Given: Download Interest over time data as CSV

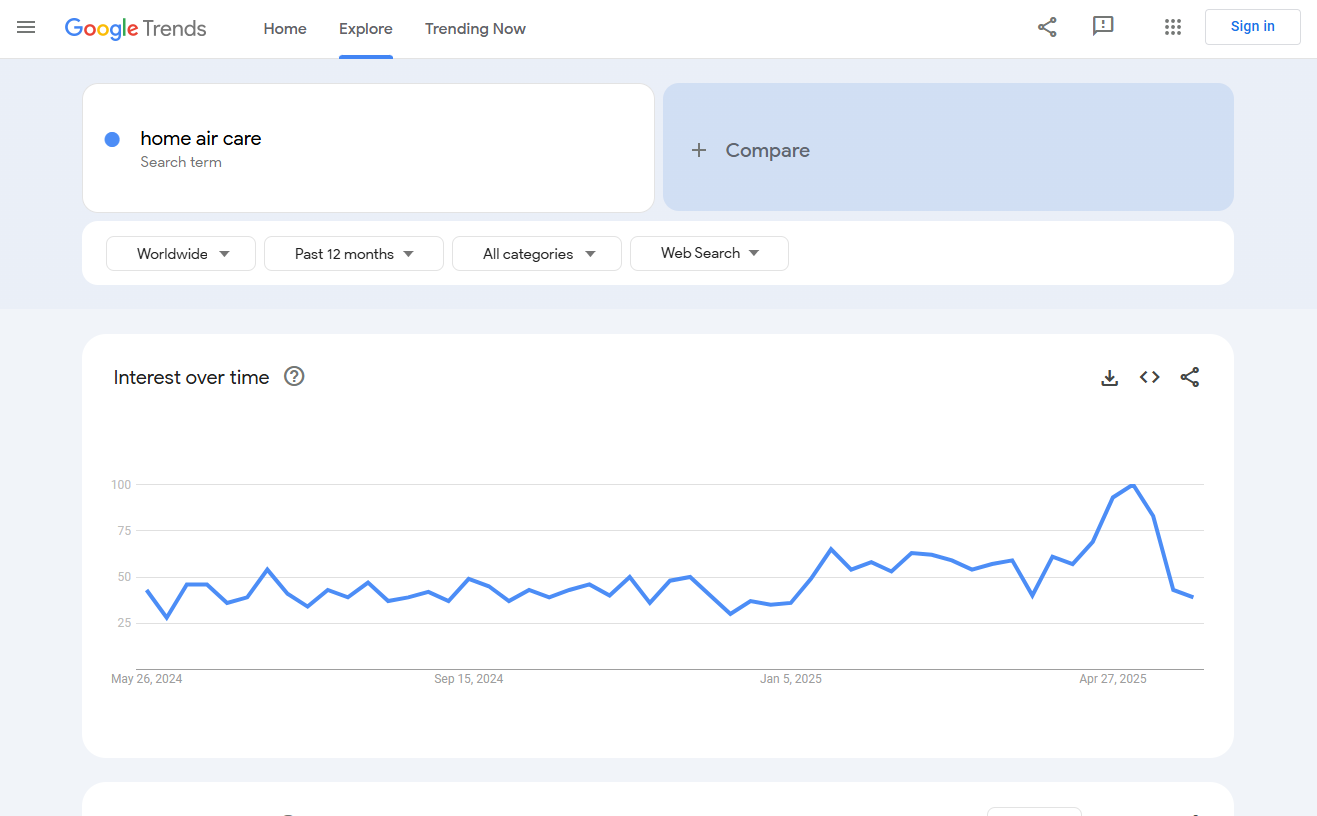Looking at the screenshot, I should pyautogui.click(x=1109, y=378).
